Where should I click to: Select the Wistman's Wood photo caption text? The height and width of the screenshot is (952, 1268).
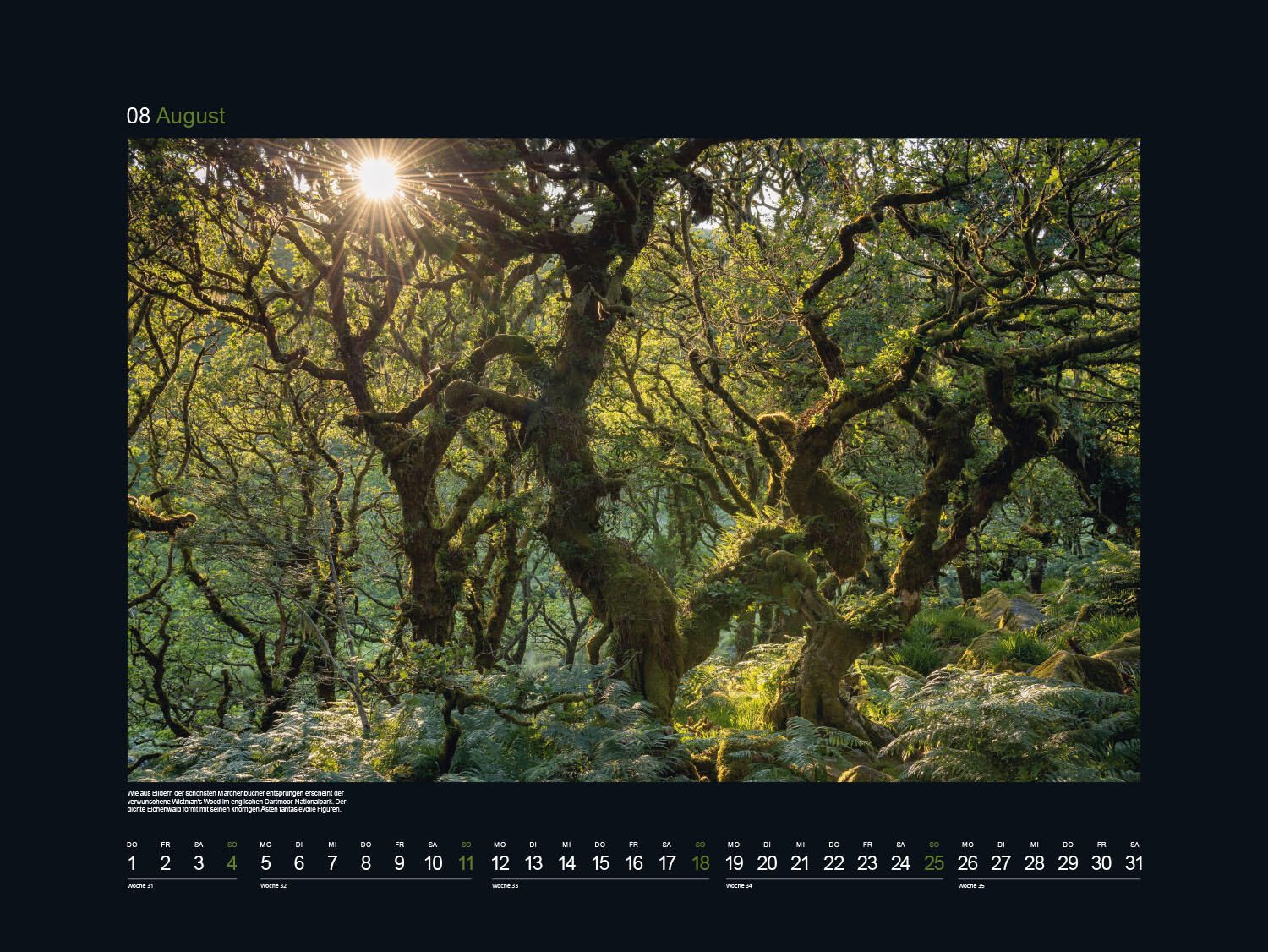(237, 801)
